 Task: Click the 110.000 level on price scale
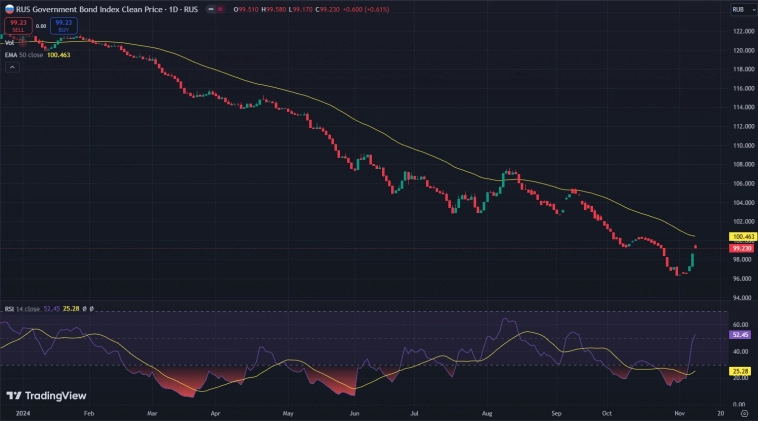(741, 146)
